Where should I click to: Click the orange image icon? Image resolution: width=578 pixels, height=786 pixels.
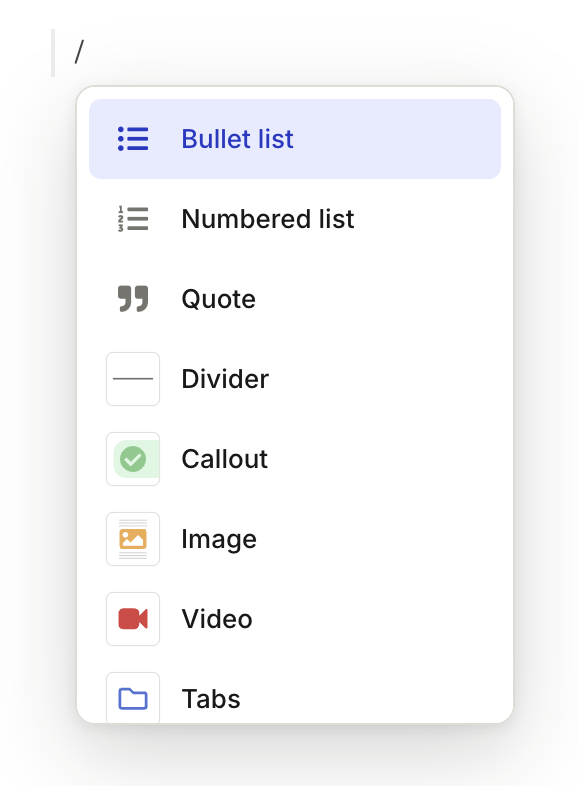coord(133,539)
